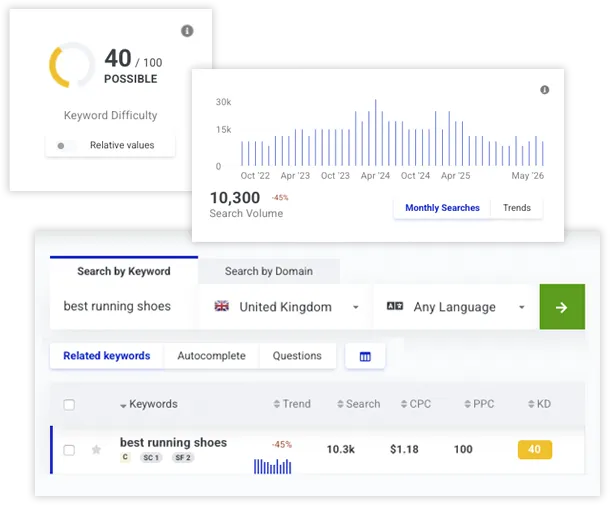Click the keyword difficulty circular gauge
The height and width of the screenshot is (505, 610).
click(x=72, y=65)
